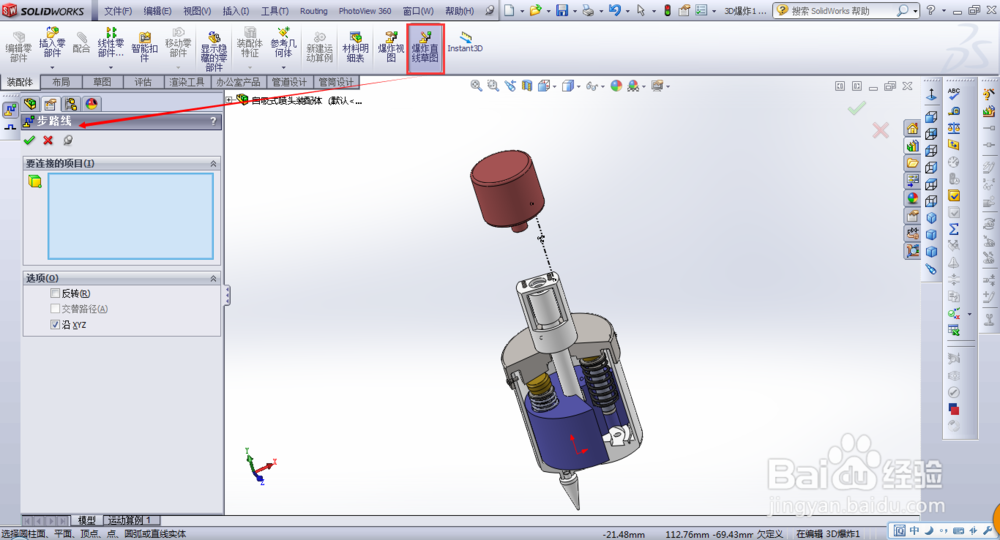Click the FeatureManager design tree tab icon
This screenshot has width=1000, height=540.
pyautogui.click(x=30, y=104)
